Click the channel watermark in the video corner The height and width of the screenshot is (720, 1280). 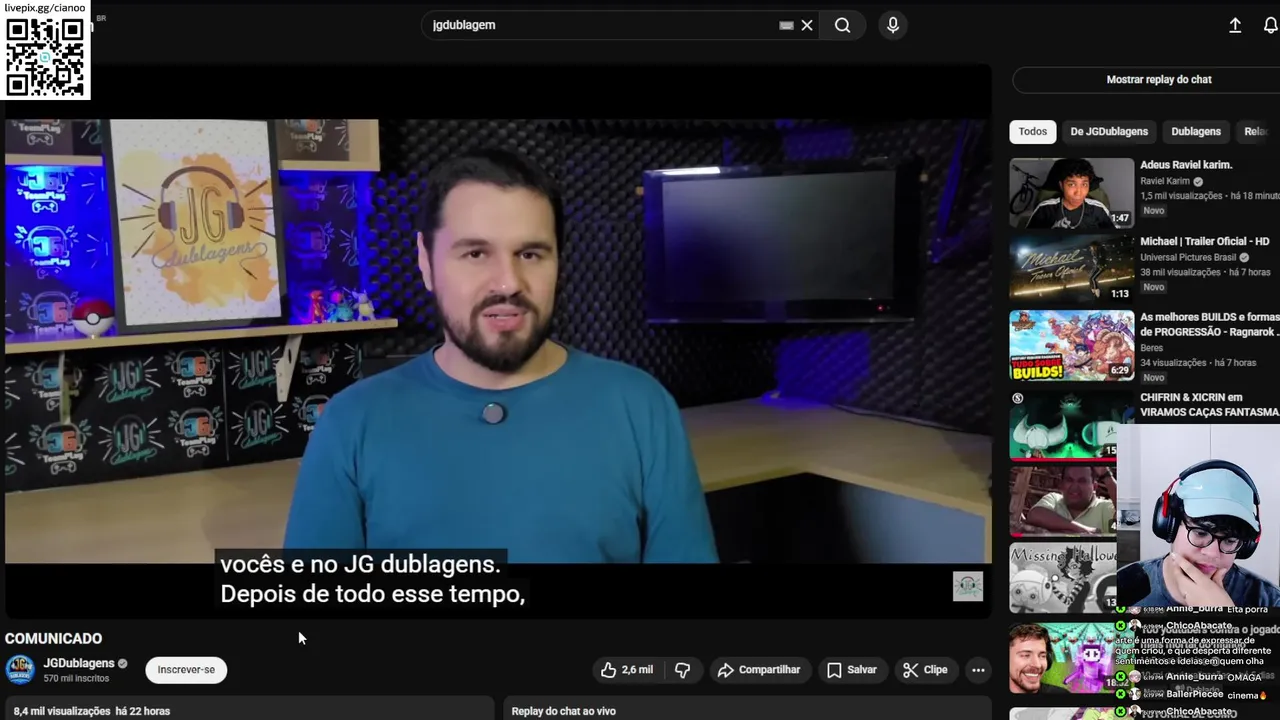pyautogui.click(x=967, y=586)
